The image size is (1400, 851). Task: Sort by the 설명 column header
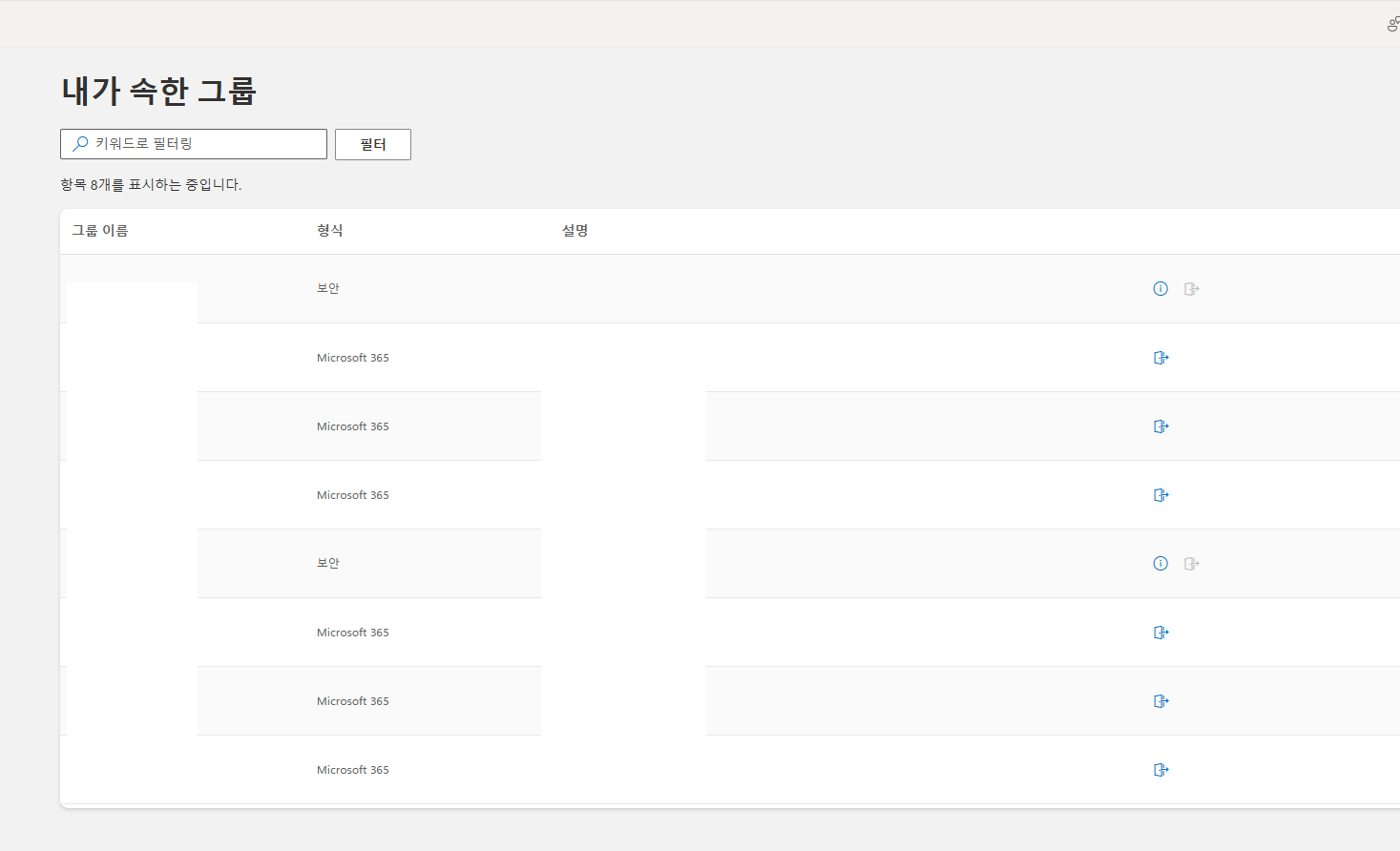(x=575, y=231)
